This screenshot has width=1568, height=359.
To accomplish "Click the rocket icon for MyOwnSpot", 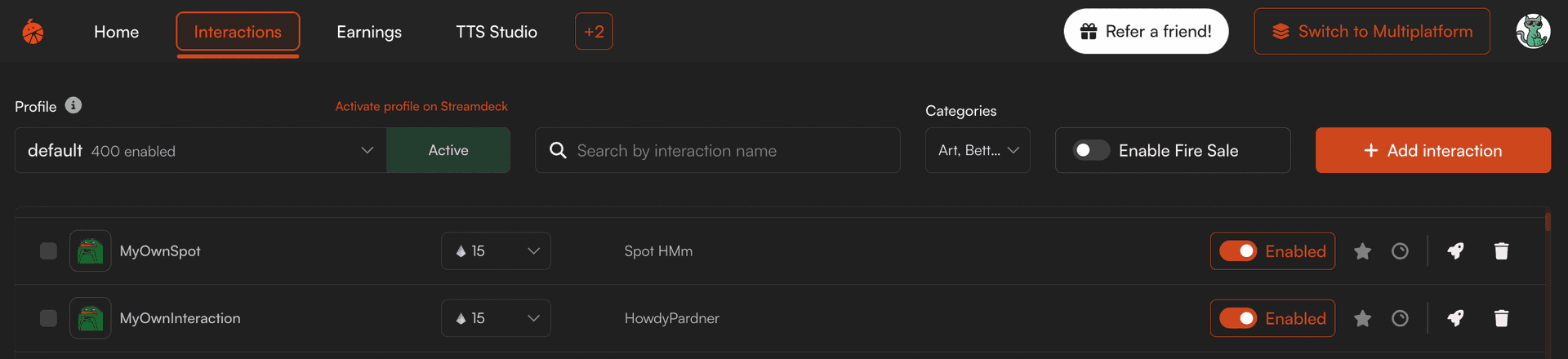I will pyautogui.click(x=1455, y=251).
